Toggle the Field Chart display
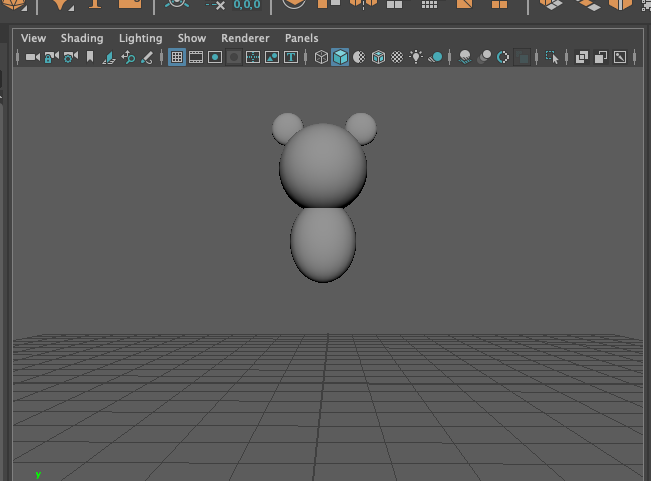The image size is (651, 481). pyautogui.click(x=253, y=57)
